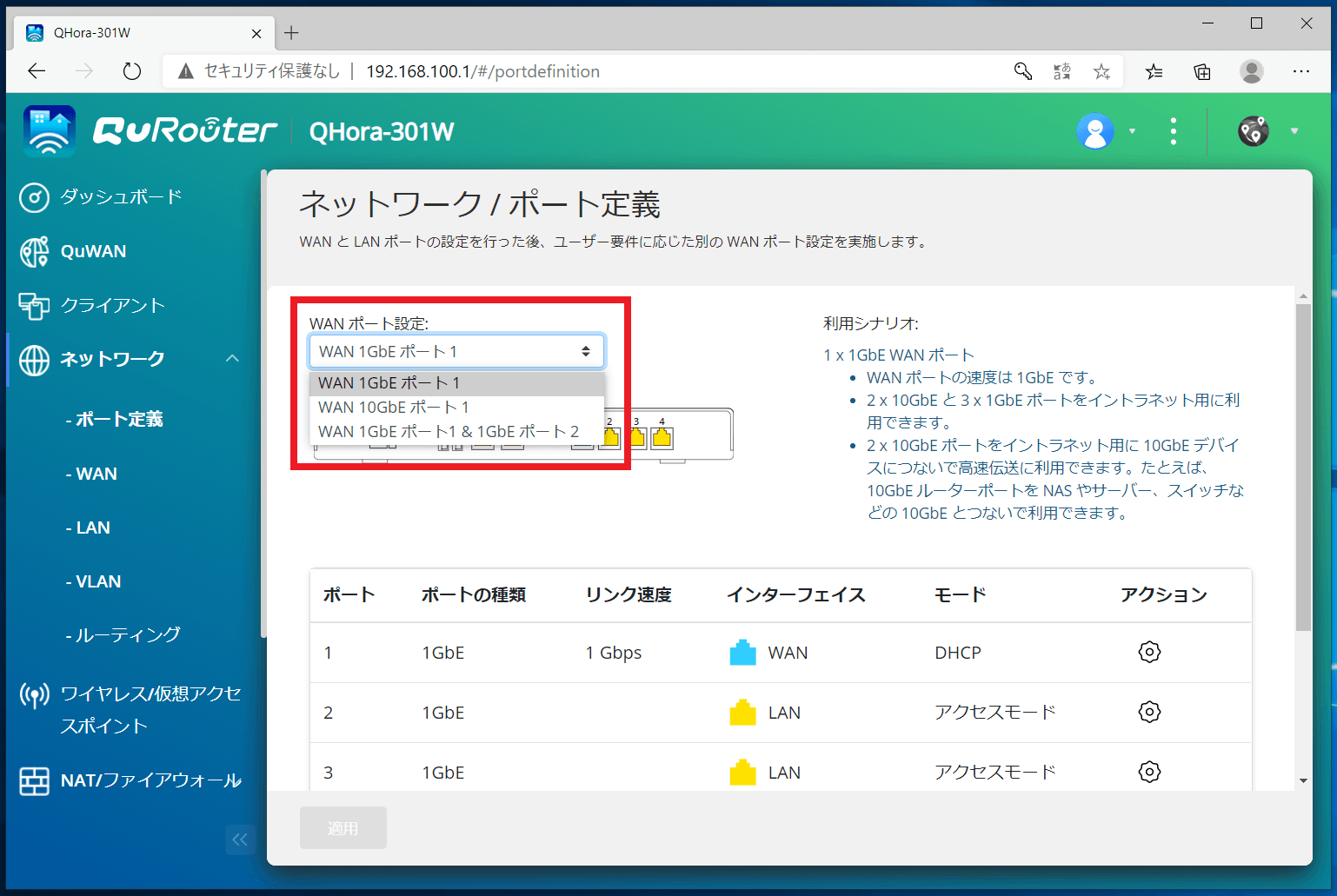Click the yellow LAN icon for port 2
The height and width of the screenshot is (896, 1337).
742,713
